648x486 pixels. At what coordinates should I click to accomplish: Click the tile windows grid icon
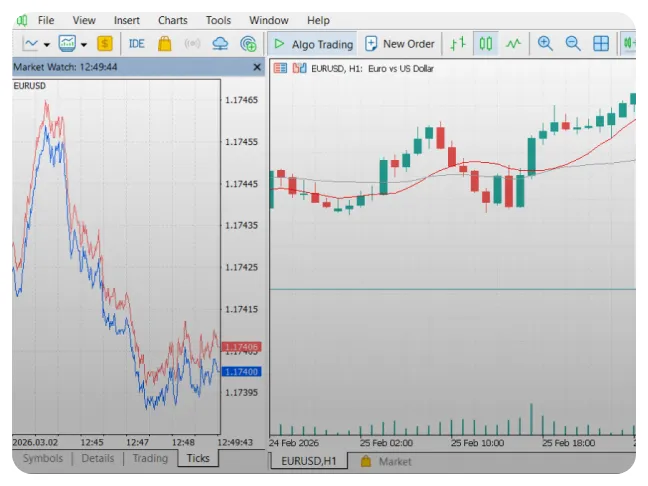click(x=601, y=44)
